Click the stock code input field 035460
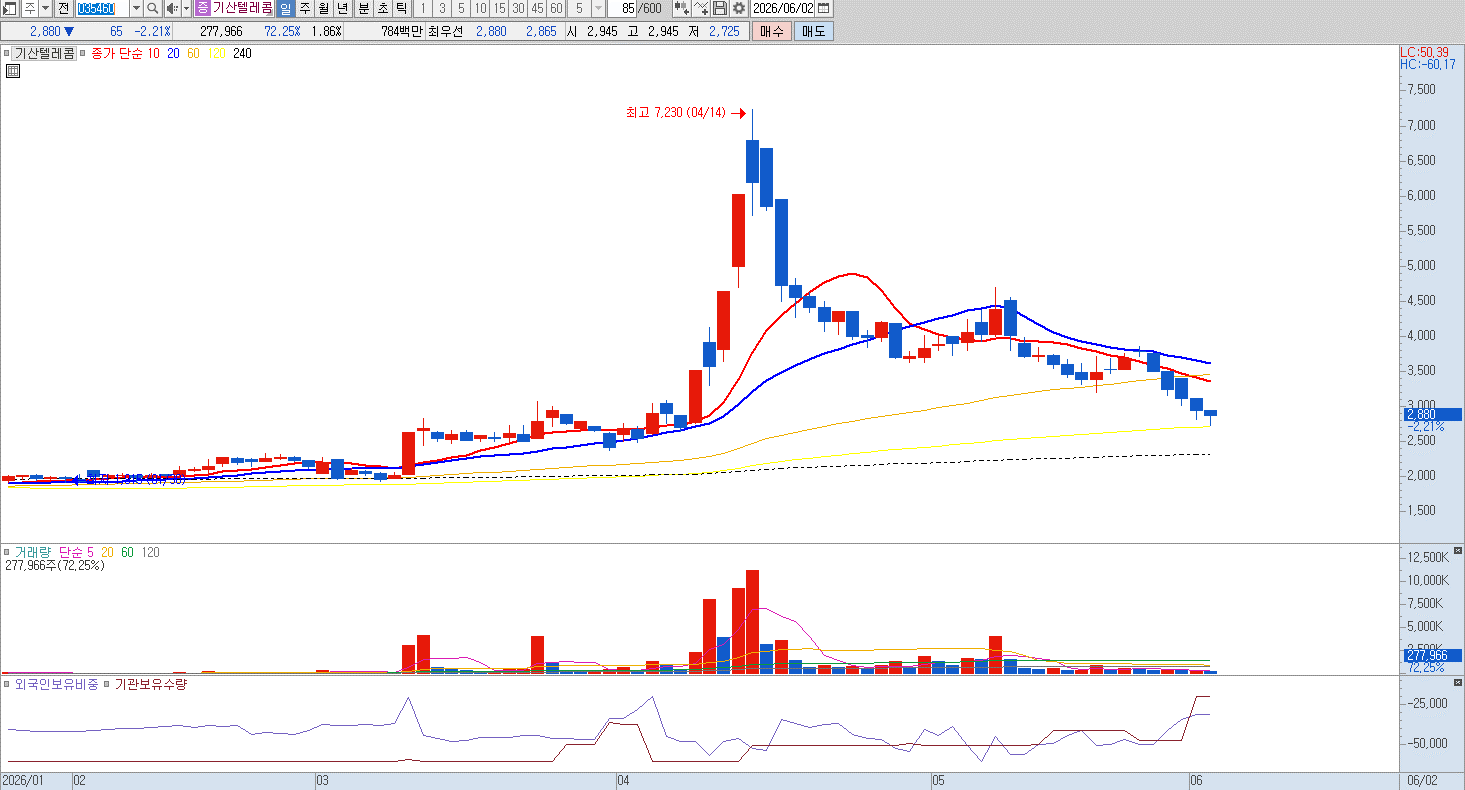Image resolution: width=1465 pixels, height=790 pixels. pos(102,8)
